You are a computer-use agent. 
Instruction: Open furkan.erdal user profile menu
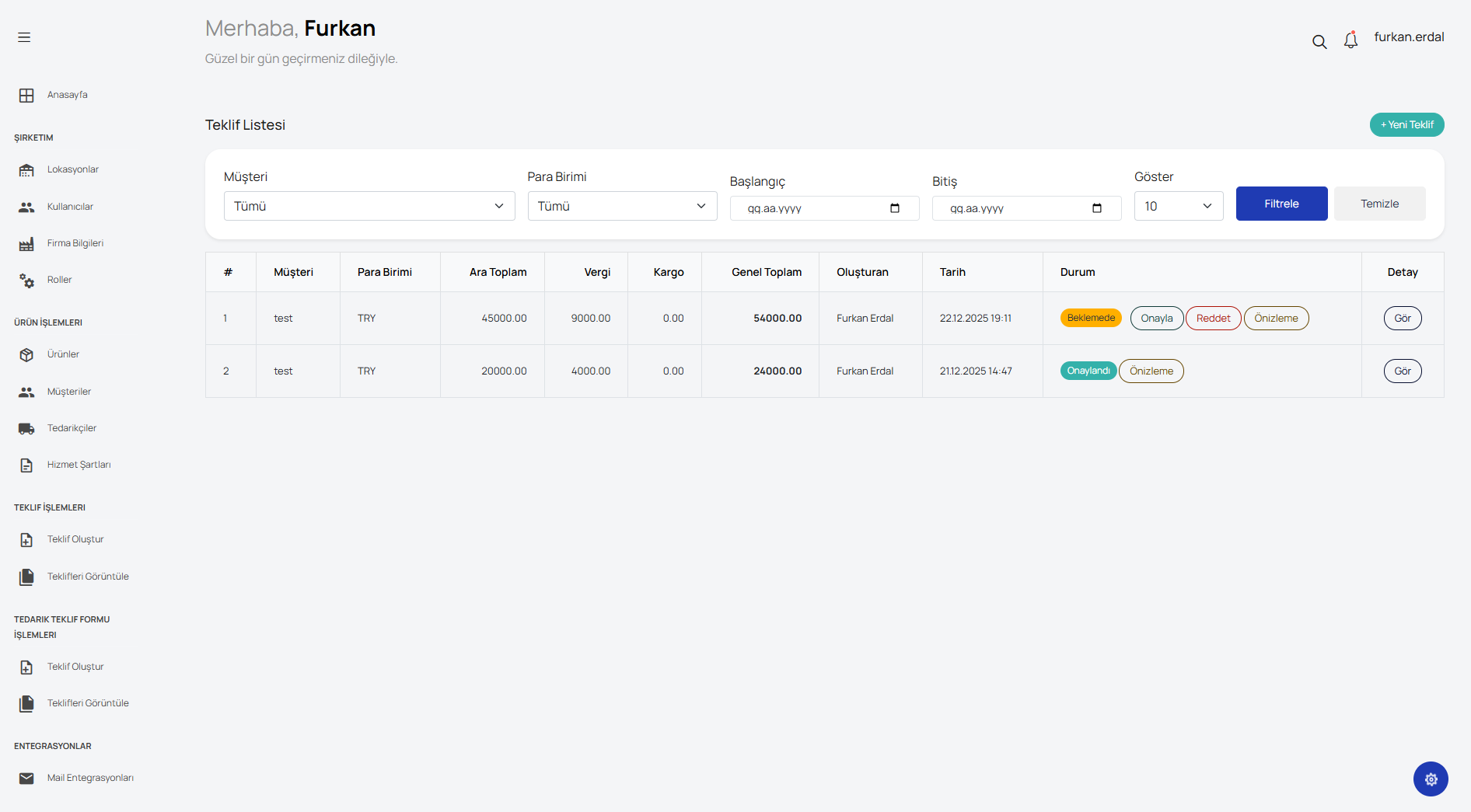pos(1409,37)
